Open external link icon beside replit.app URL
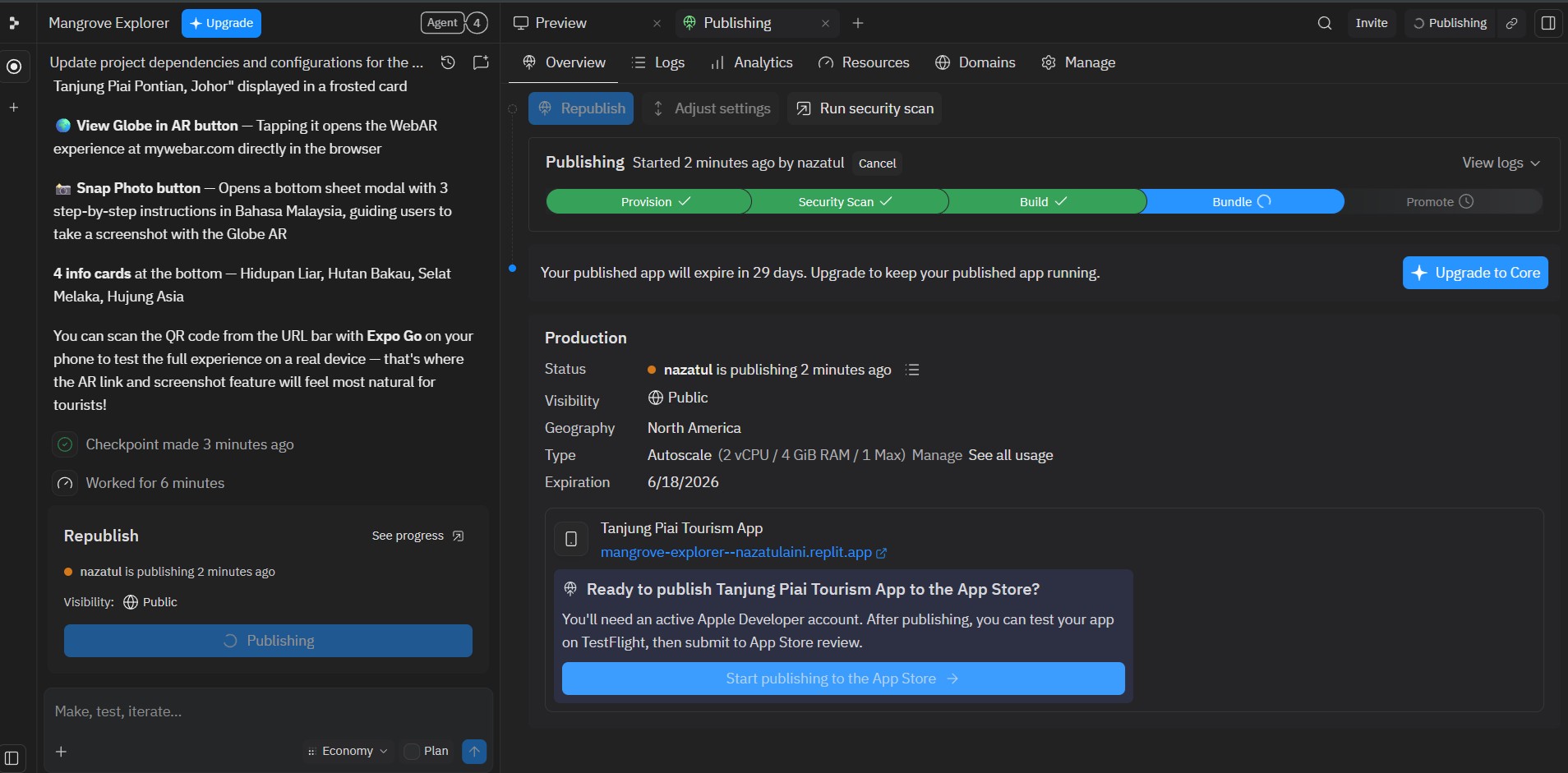The height and width of the screenshot is (773, 1568). tap(882, 553)
